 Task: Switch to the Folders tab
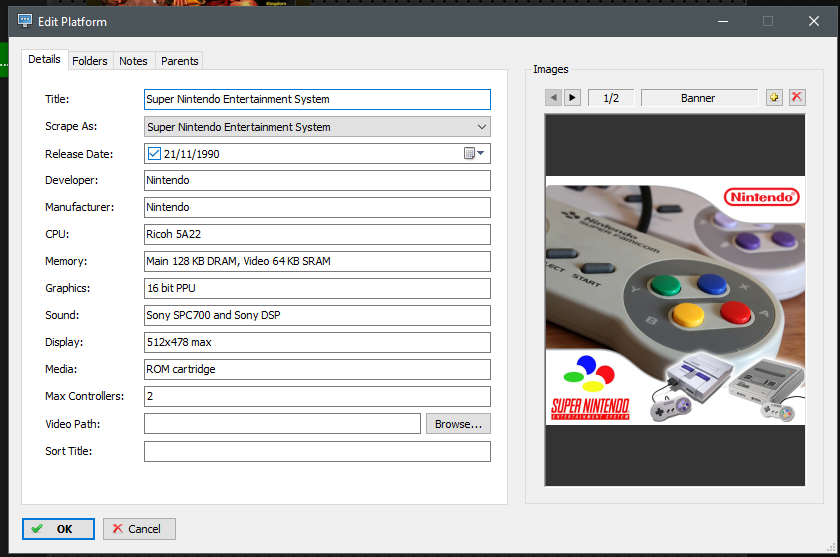coord(90,61)
